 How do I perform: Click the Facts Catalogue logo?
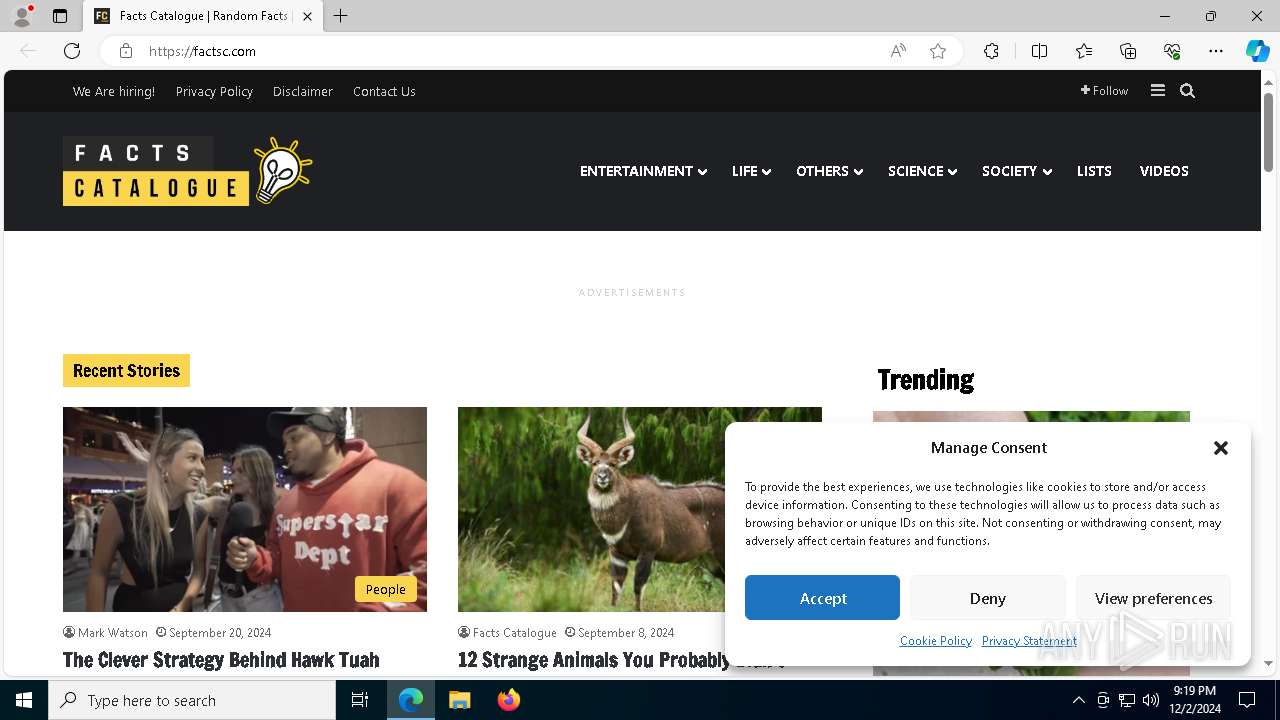point(188,171)
